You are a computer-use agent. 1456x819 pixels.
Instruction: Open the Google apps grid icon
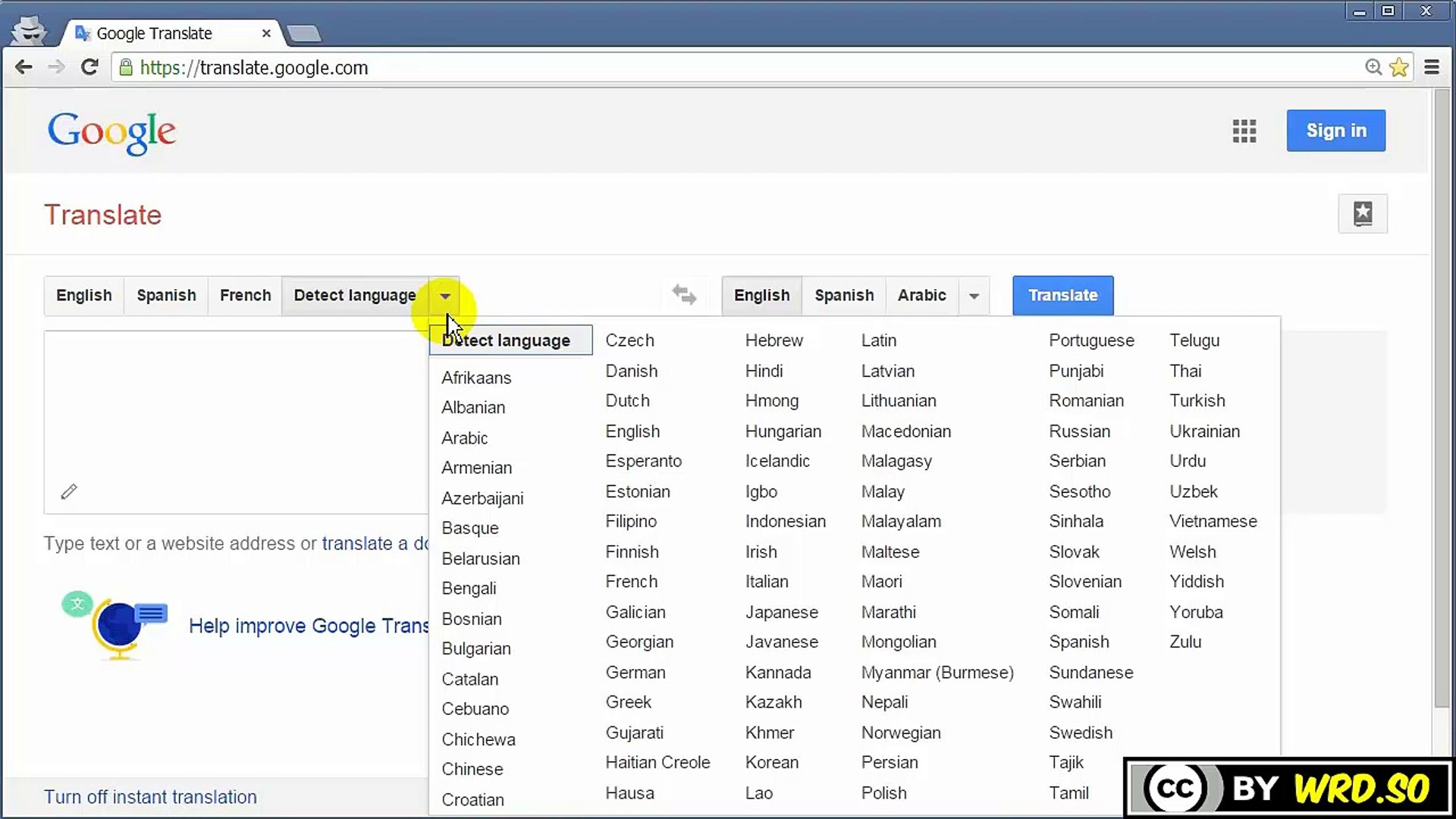[1244, 130]
